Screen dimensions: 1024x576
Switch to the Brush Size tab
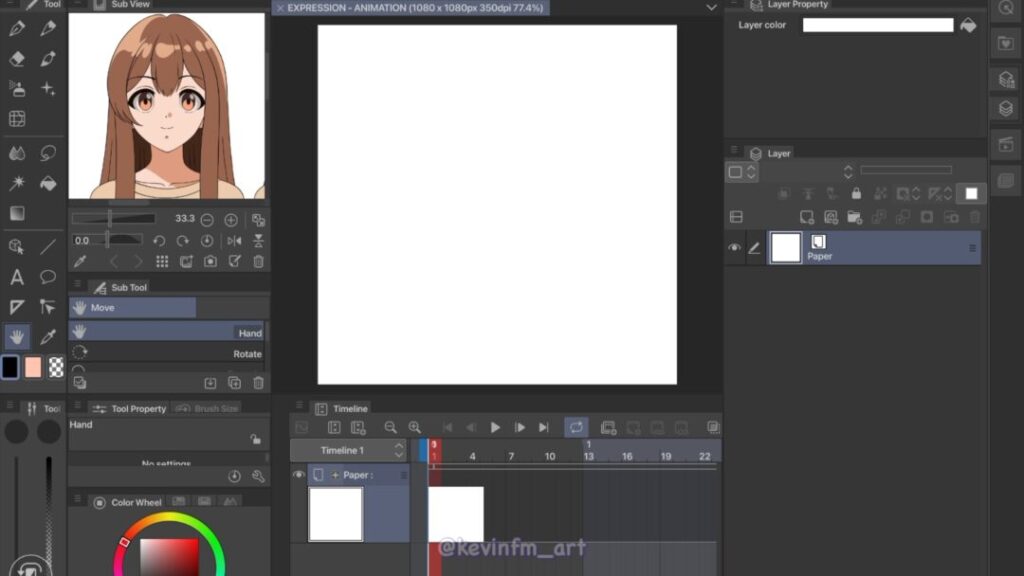(x=209, y=408)
